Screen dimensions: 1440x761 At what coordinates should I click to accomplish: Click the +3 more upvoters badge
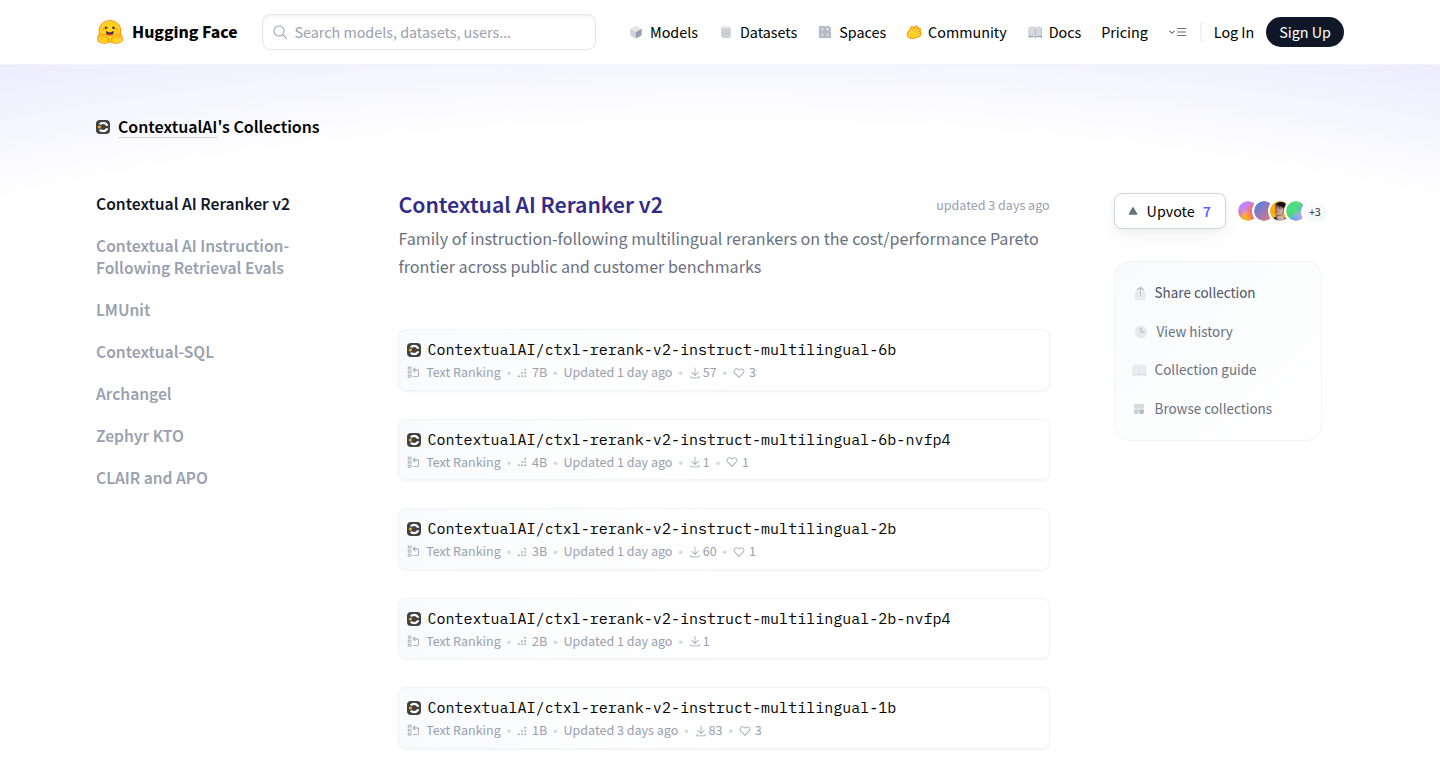pyautogui.click(x=1315, y=212)
